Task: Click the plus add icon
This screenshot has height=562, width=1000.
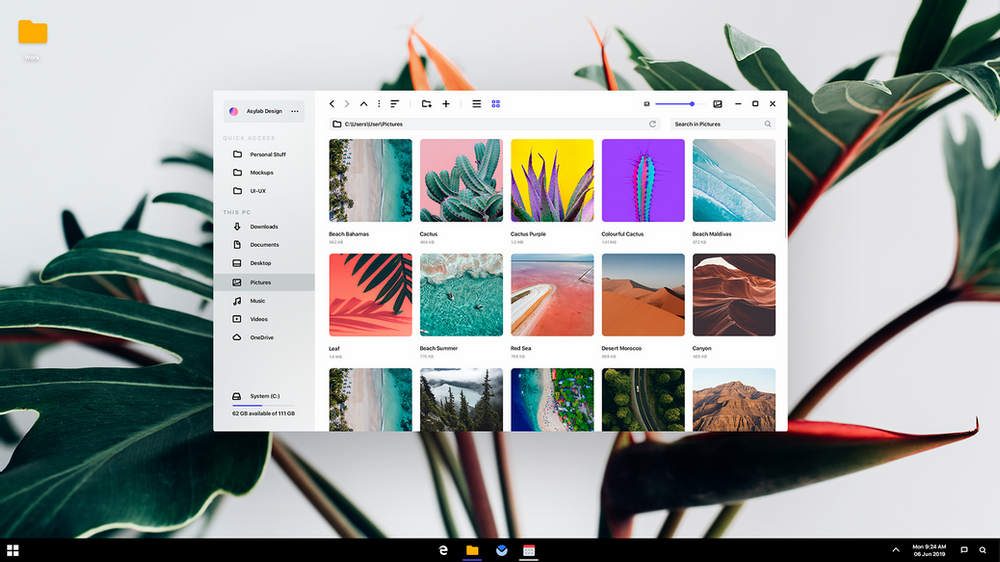Action: coord(446,103)
